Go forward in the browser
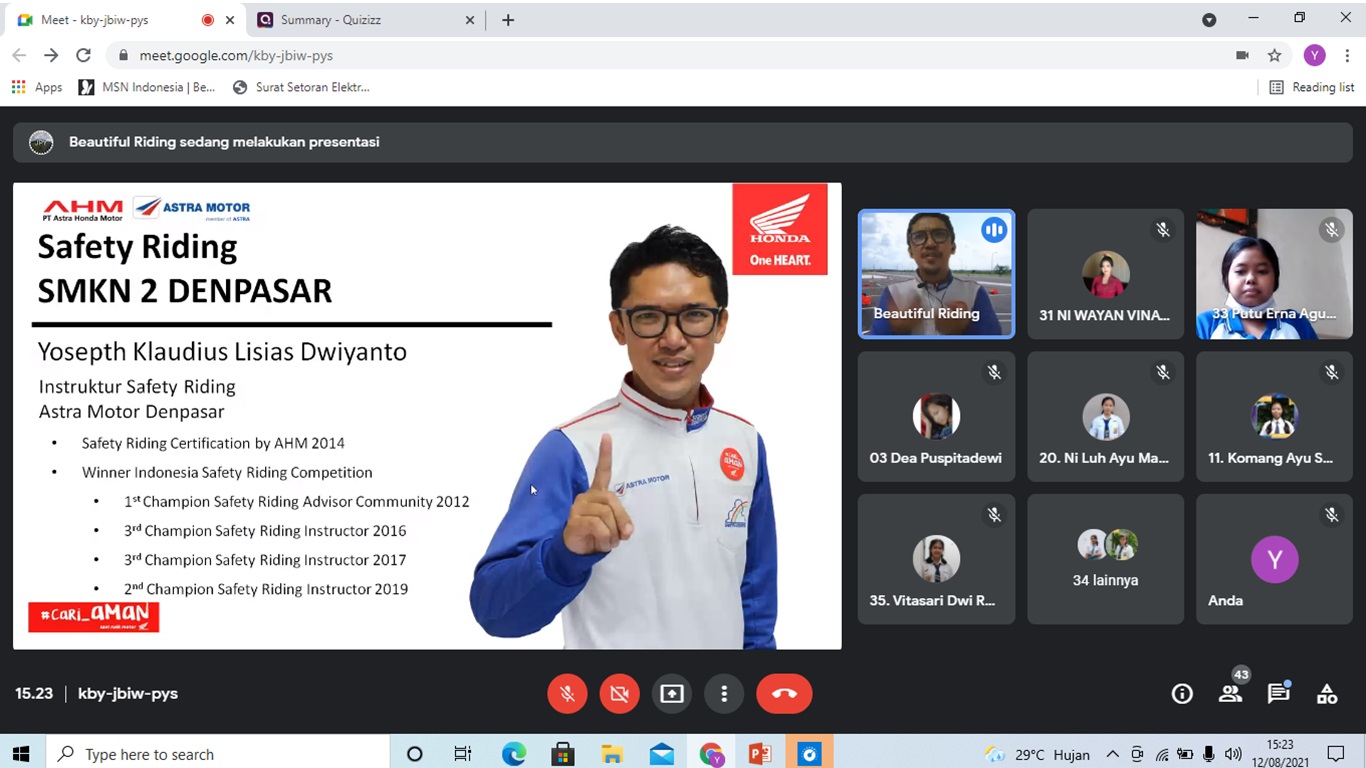This screenshot has height=768, width=1366. click(x=51, y=56)
